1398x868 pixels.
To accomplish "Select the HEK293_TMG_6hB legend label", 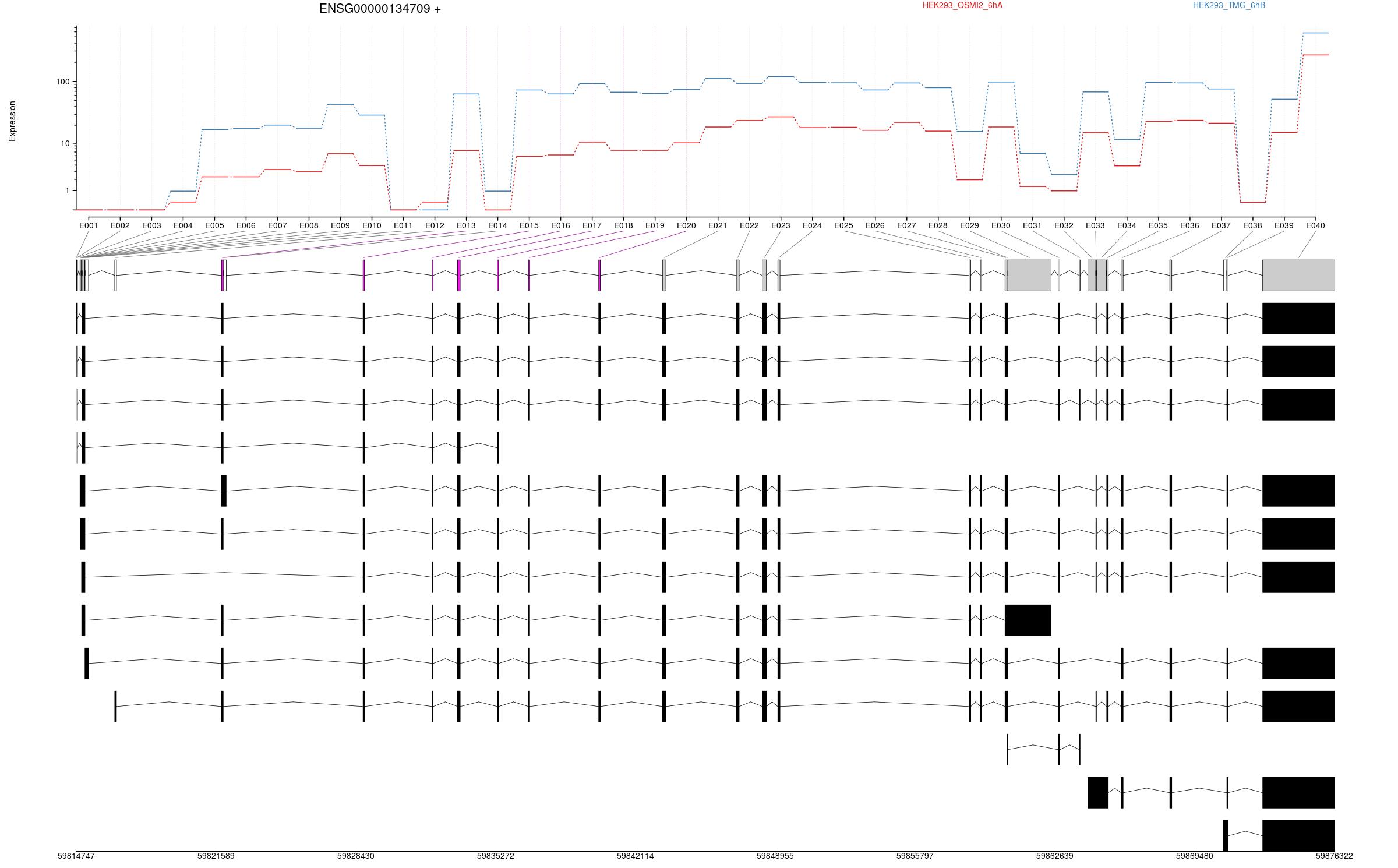I will (x=1228, y=5).
